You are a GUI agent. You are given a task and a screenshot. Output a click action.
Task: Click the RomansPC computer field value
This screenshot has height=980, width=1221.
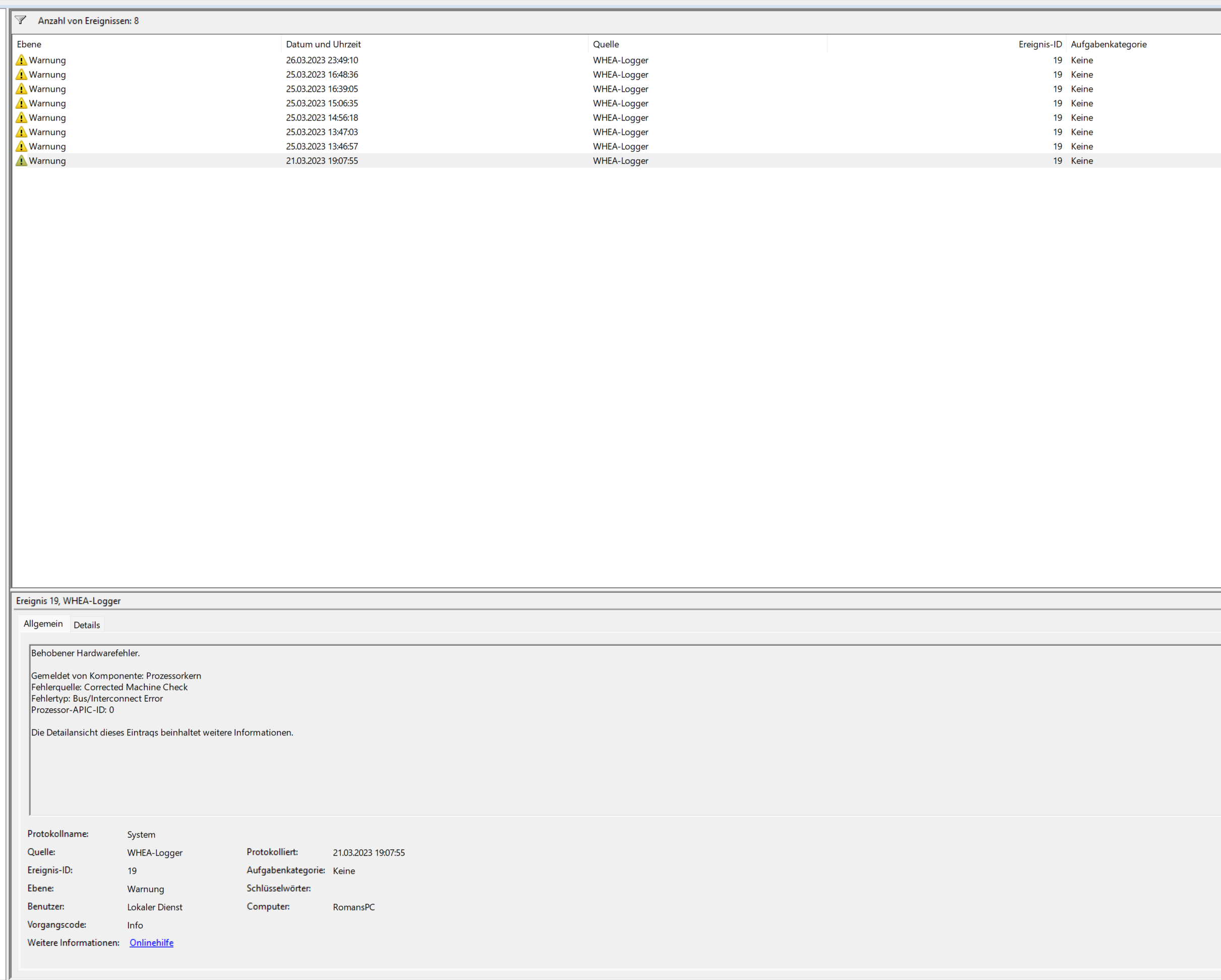[x=353, y=907]
